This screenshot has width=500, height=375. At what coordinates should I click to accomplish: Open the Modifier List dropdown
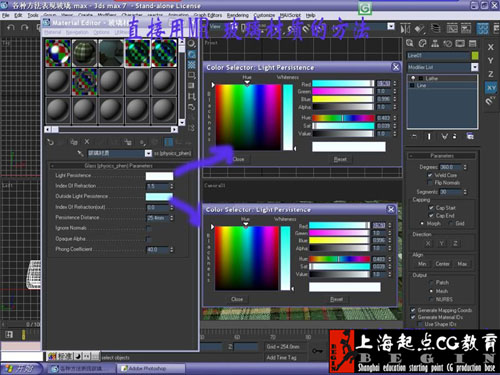point(474,67)
